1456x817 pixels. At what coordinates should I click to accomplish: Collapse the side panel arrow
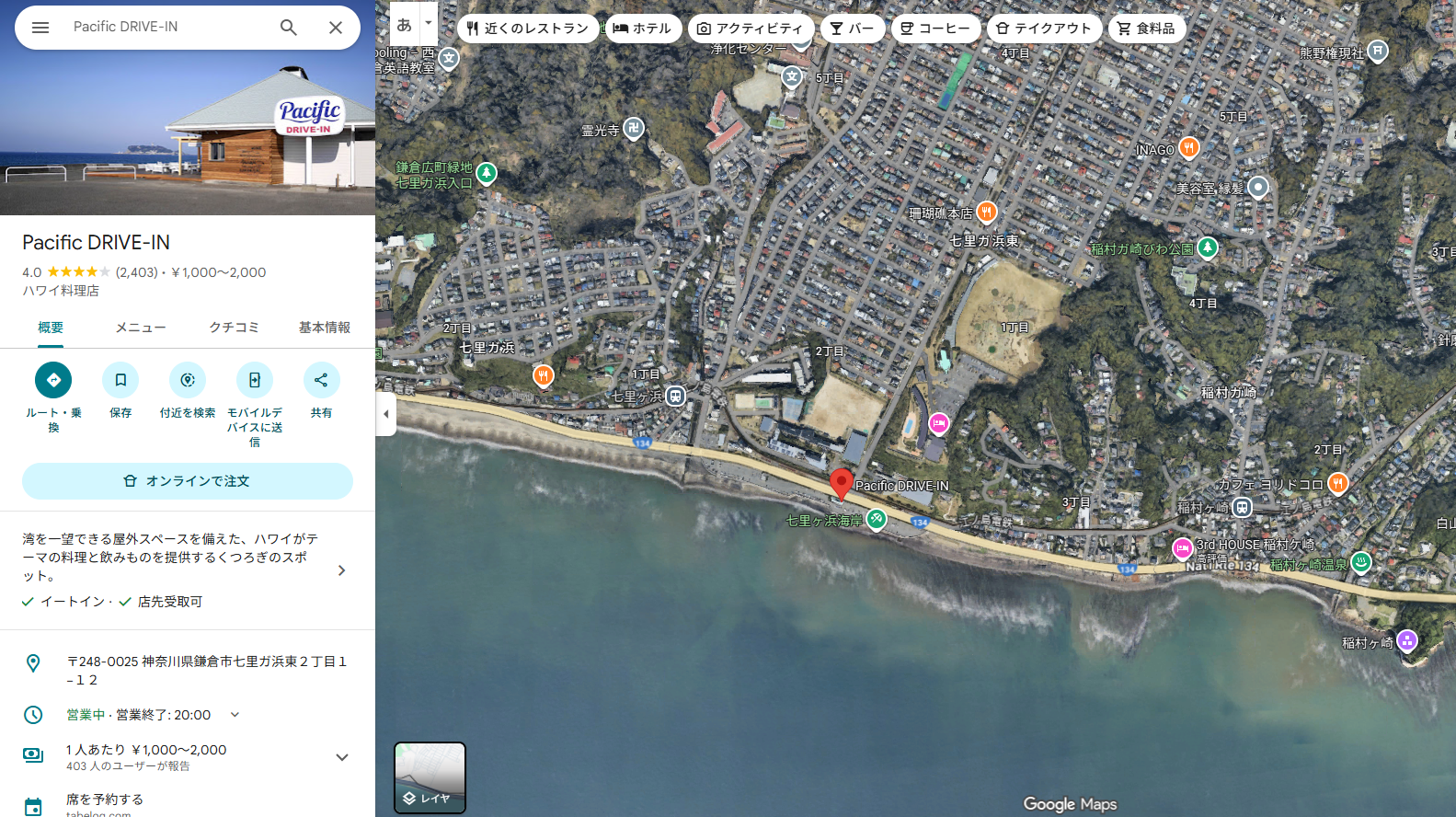click(x=386, y=414)
